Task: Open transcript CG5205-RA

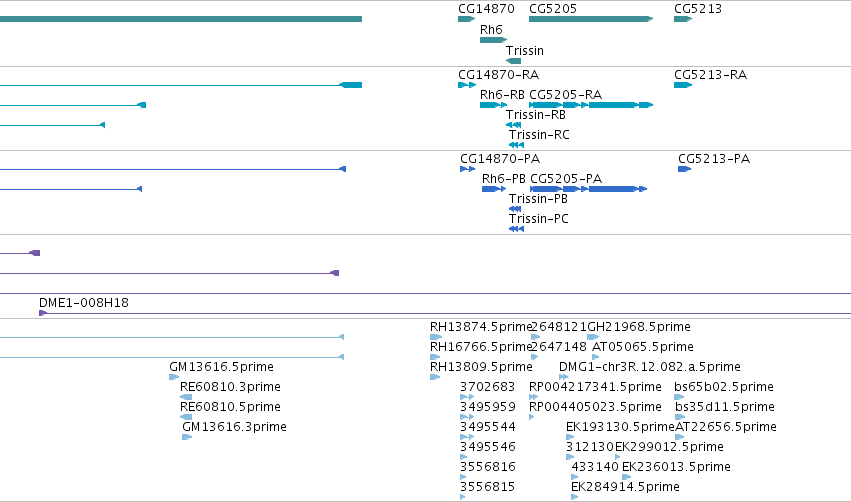Action: [566, 95]
